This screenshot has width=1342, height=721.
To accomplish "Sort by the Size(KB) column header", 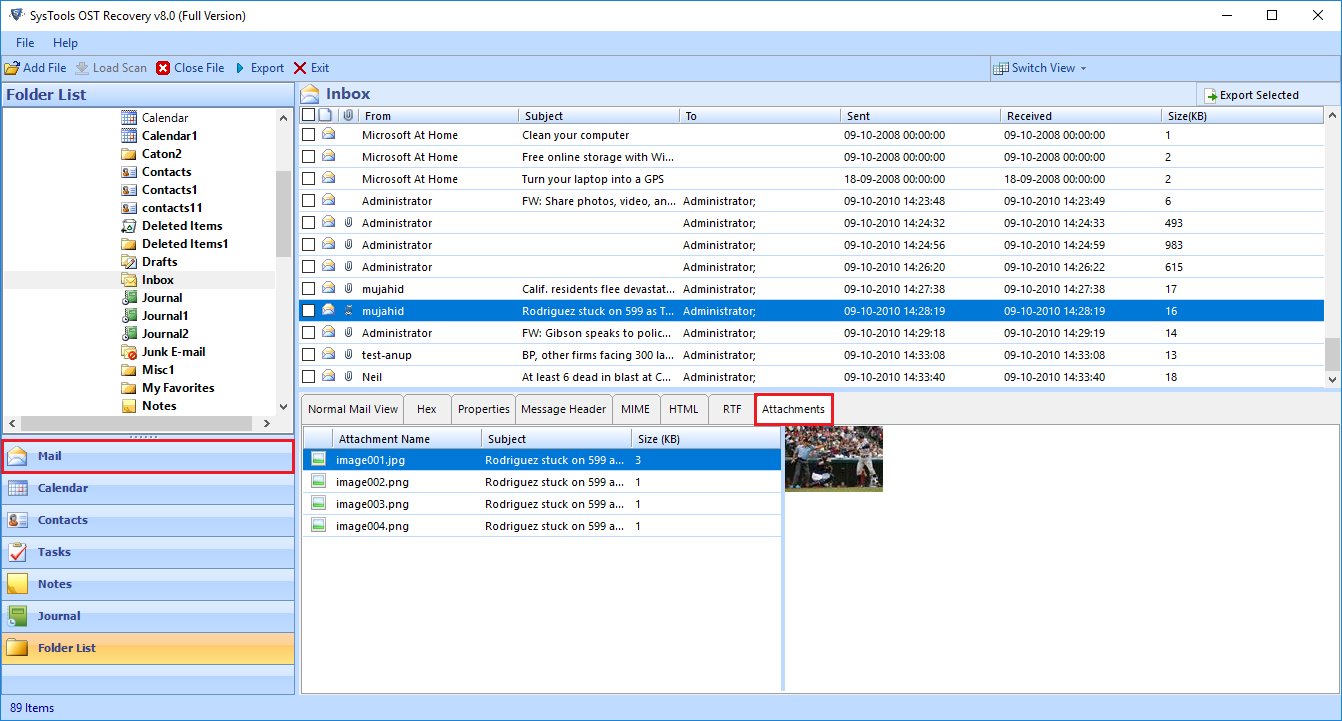I will pos(1242,116).
